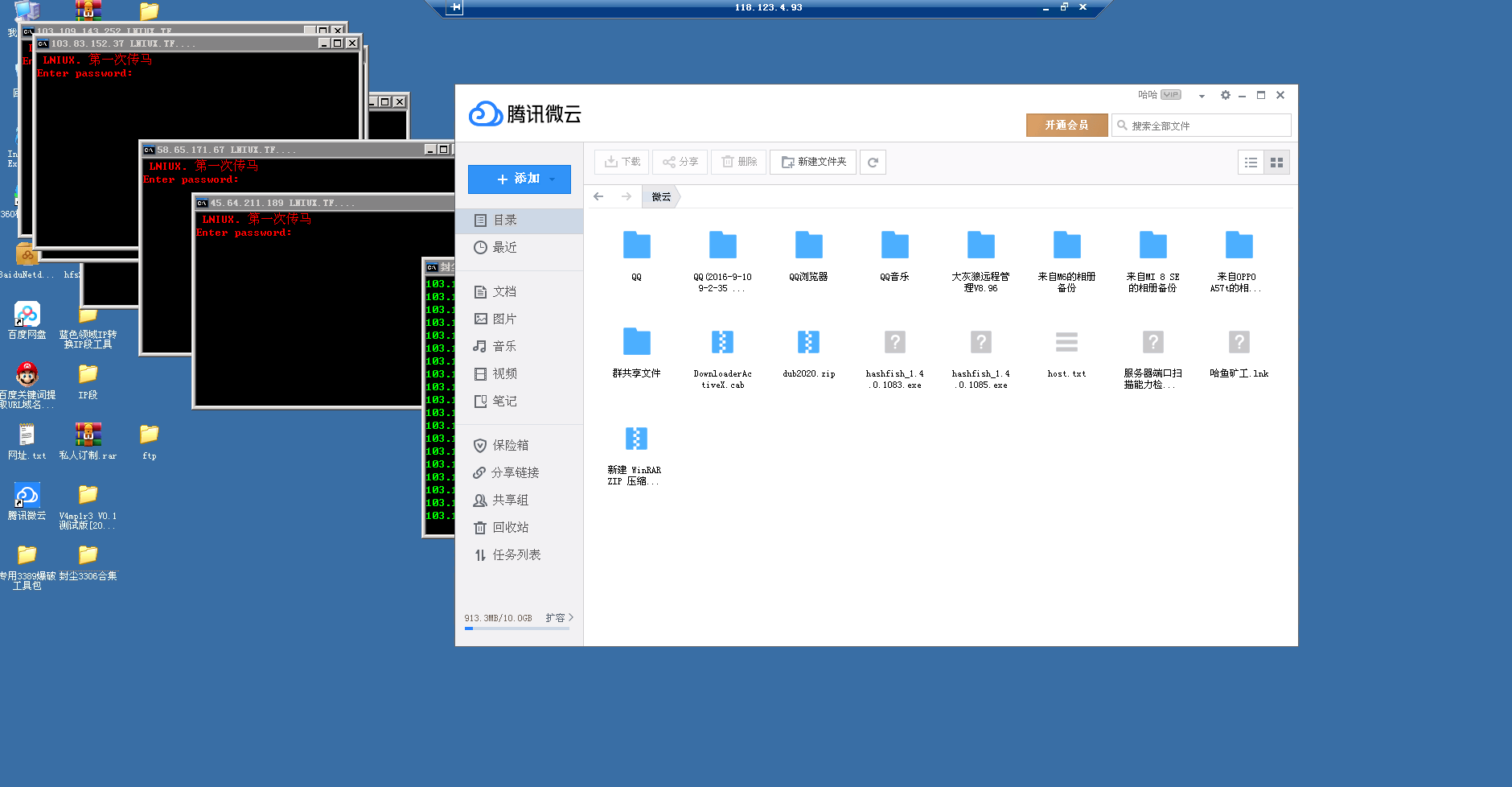Open the account dropdown arrow beside VIP
This screenshot has width=1512, height=787.
click(1202, 96)
